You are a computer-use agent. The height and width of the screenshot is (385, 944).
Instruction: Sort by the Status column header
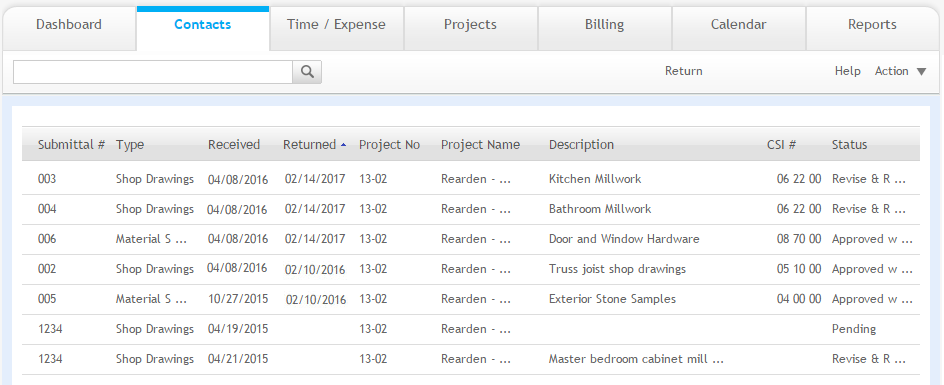(x=849, y=145)
